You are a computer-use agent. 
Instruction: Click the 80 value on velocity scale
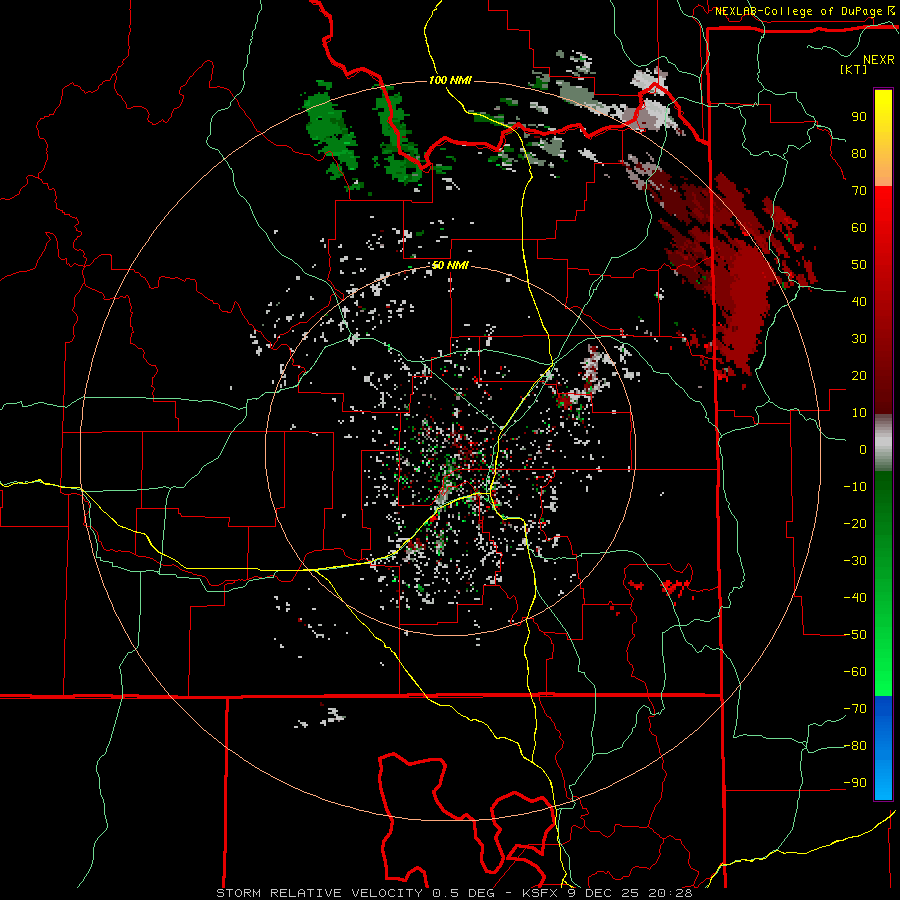(859, 153)
